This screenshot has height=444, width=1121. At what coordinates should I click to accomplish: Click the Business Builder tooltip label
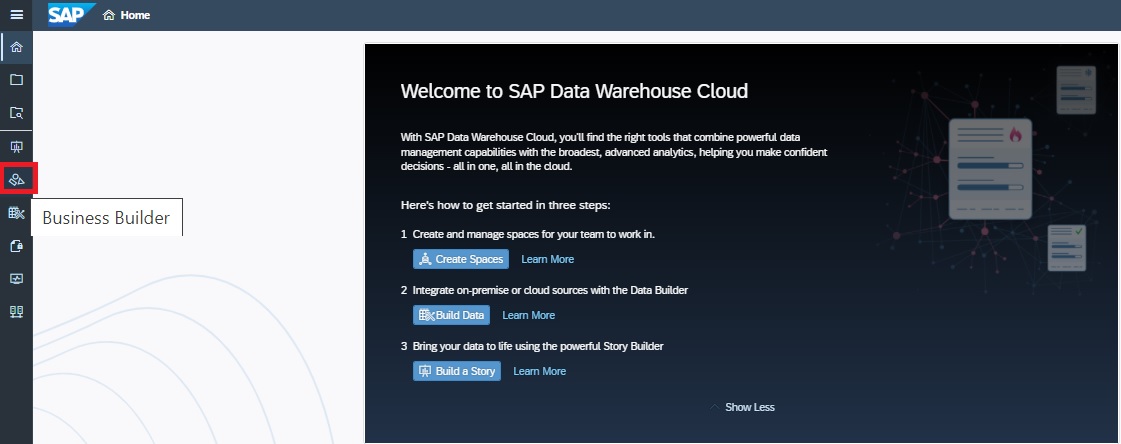106,217
